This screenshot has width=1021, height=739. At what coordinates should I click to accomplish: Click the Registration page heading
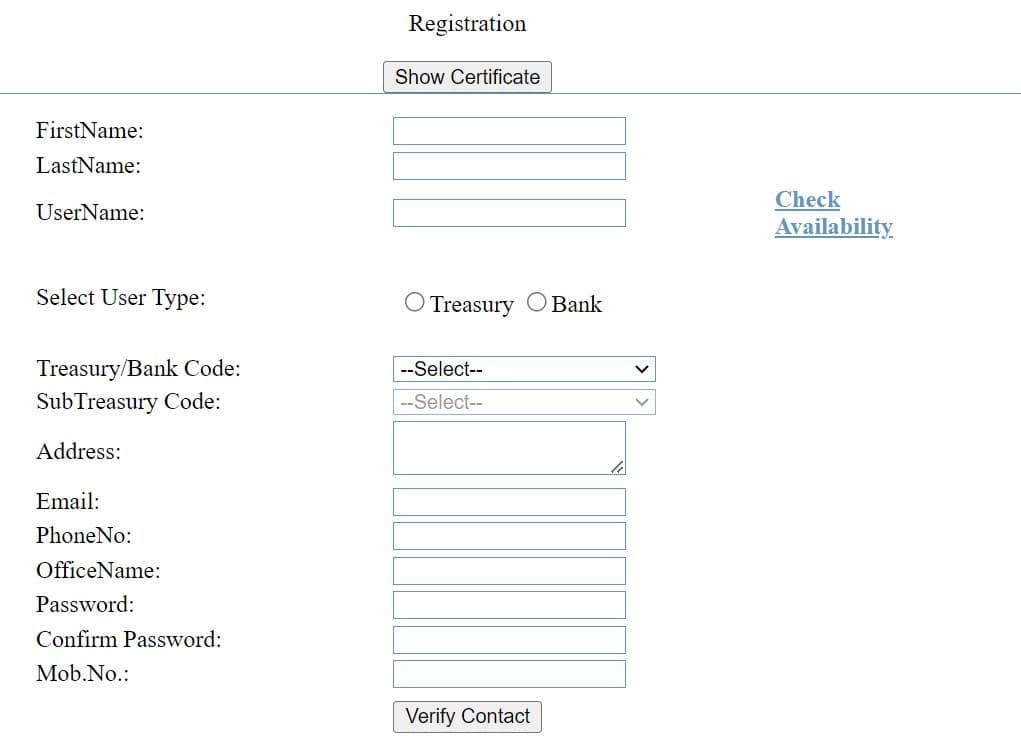(x=466, y=23)
